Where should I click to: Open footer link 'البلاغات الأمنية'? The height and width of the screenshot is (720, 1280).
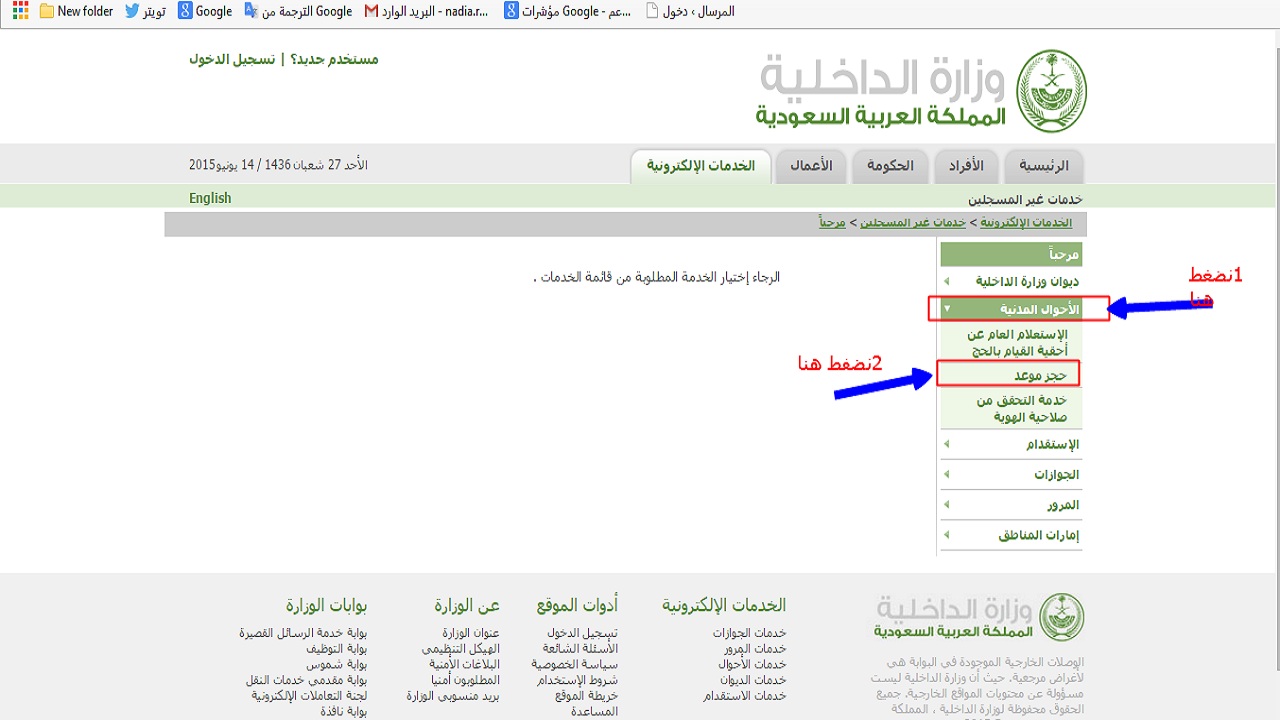[464, 664]
